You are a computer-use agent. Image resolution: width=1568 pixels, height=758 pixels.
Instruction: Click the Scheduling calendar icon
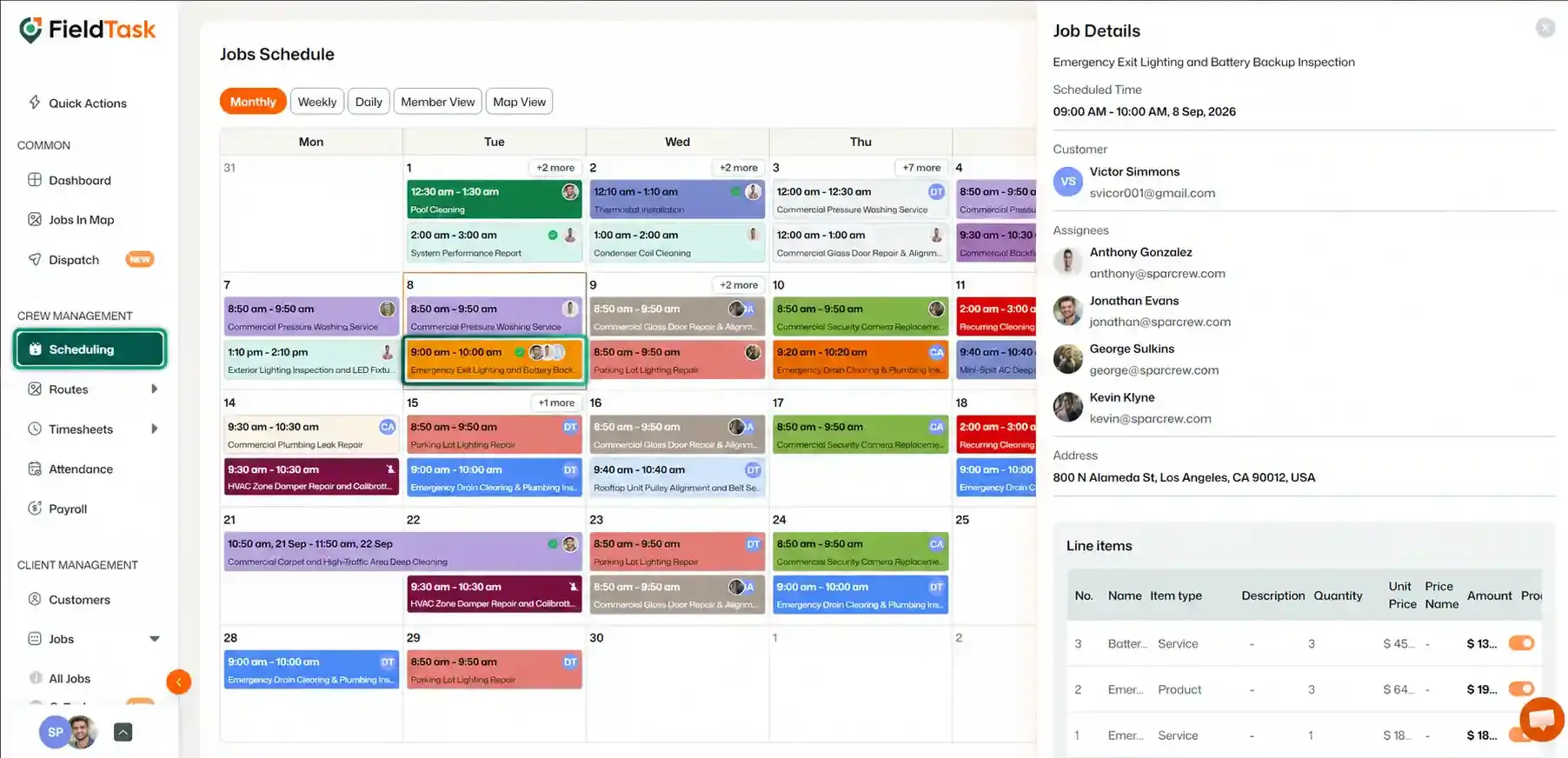pyautogui.click(x=35, y=349)
